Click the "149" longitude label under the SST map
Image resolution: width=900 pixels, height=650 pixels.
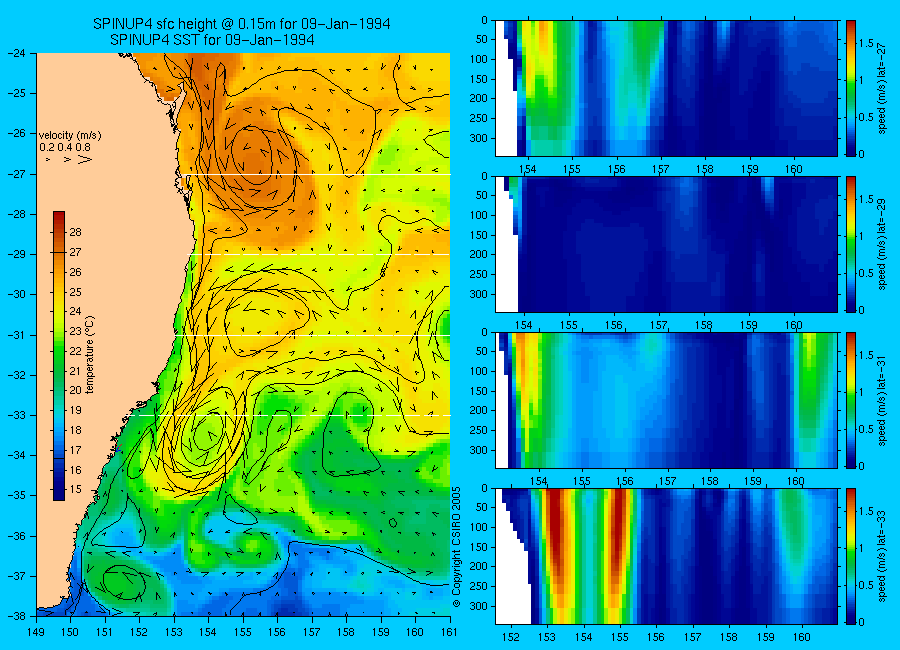pos(36,632)
